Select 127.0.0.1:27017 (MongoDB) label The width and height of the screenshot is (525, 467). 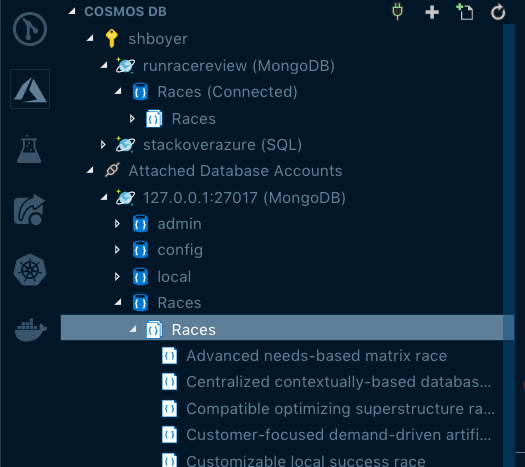click(x=244, y=198)
